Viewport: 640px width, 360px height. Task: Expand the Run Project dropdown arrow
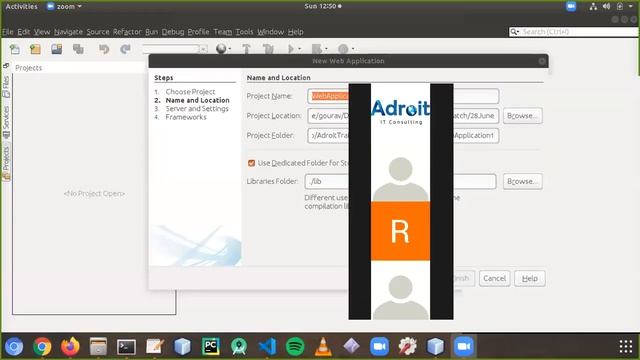coord(300,49)
